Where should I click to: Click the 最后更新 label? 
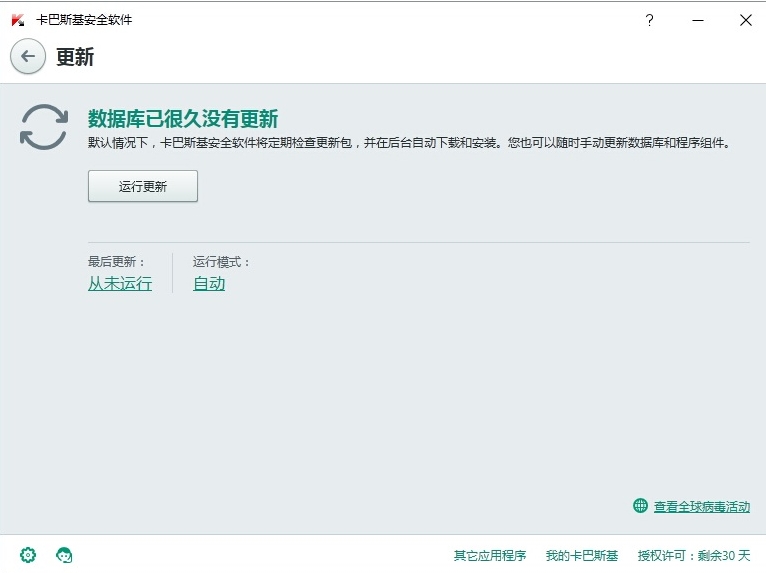click(116, 262)
